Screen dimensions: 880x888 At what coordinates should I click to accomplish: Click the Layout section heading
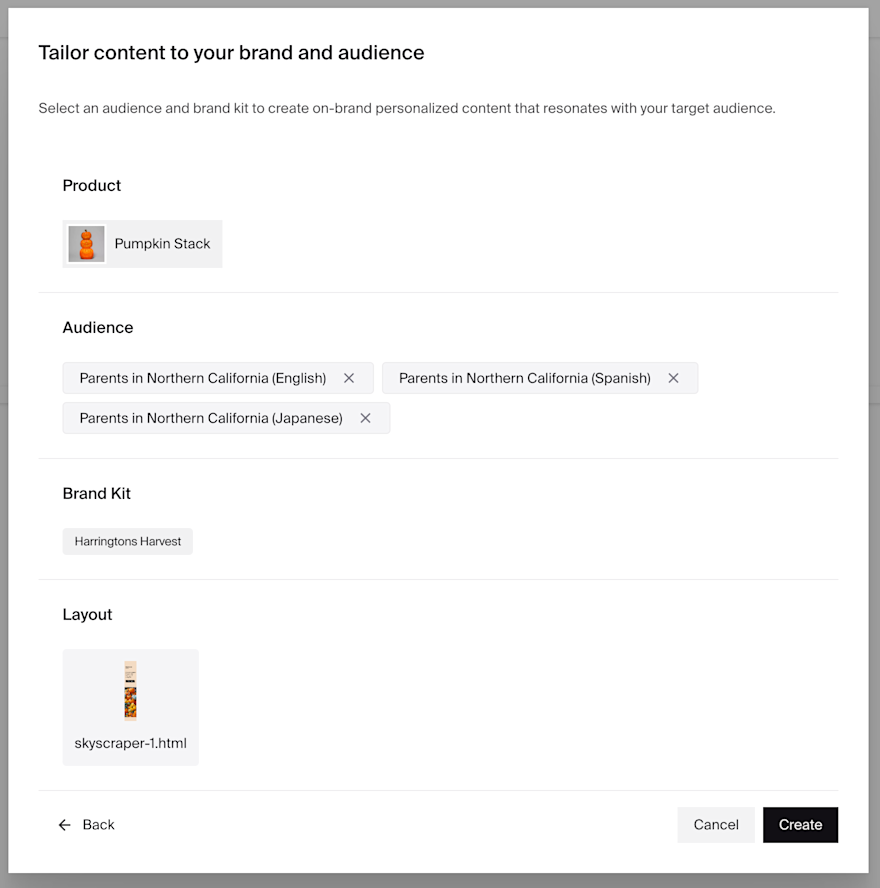87,614
